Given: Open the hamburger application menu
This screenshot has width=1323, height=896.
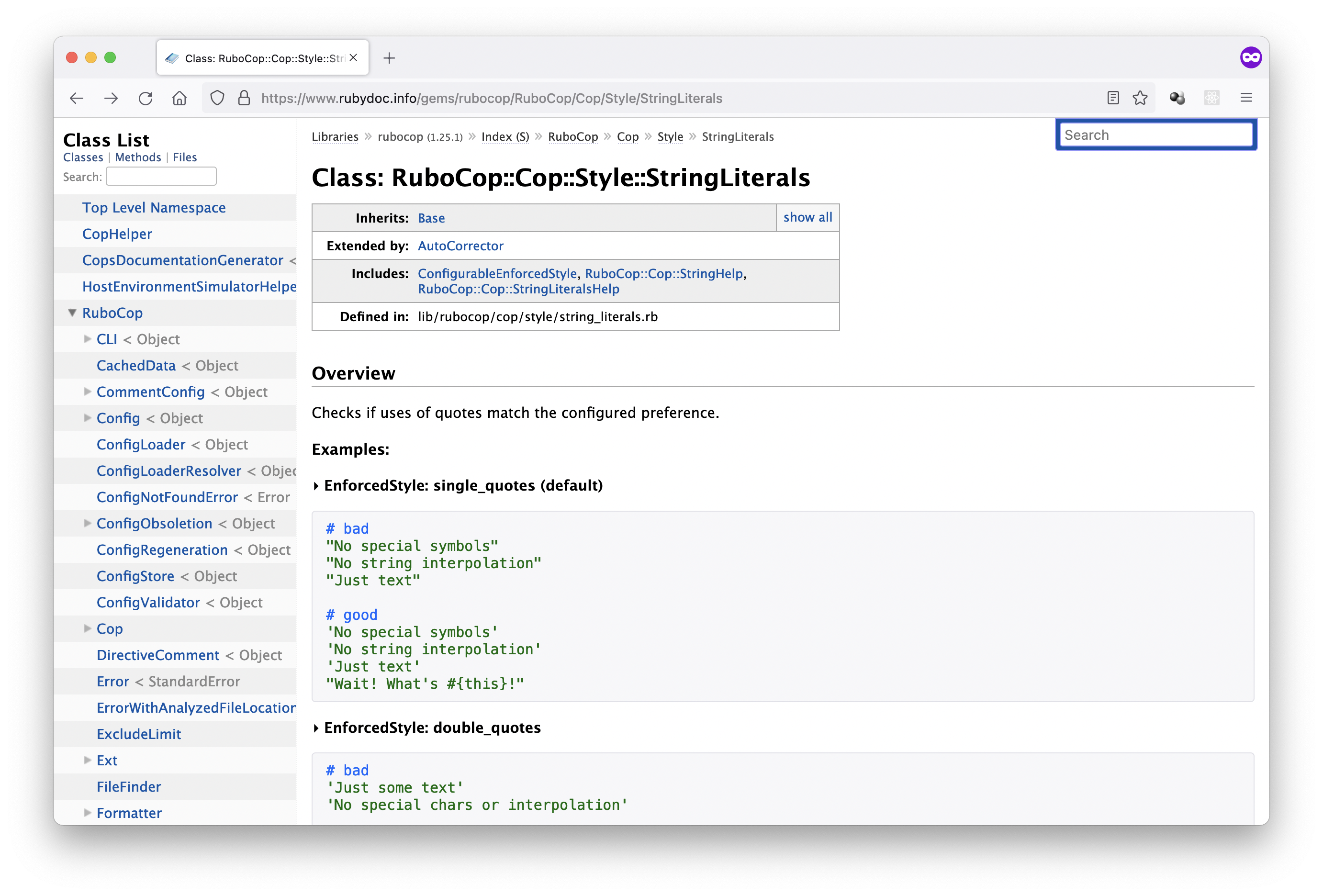Looking at the screenshot, I should [x=1246, y=98].
